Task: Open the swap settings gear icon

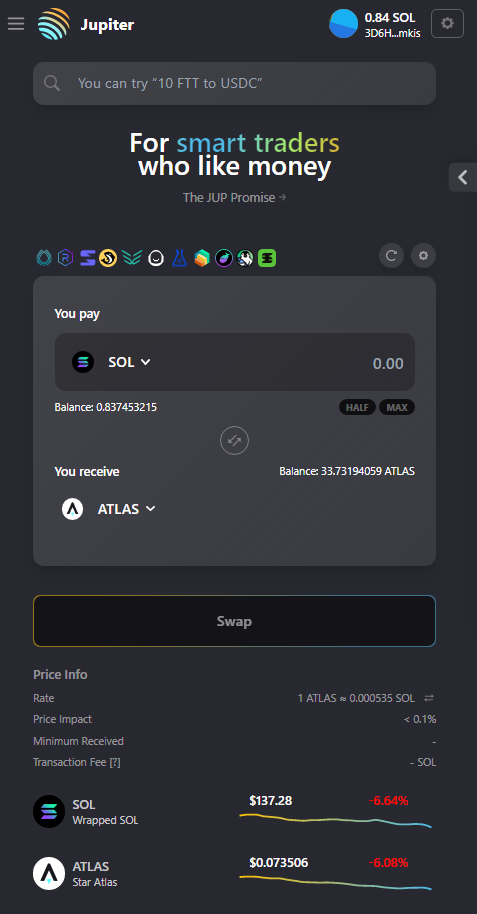Action: [x=423, y=255]
